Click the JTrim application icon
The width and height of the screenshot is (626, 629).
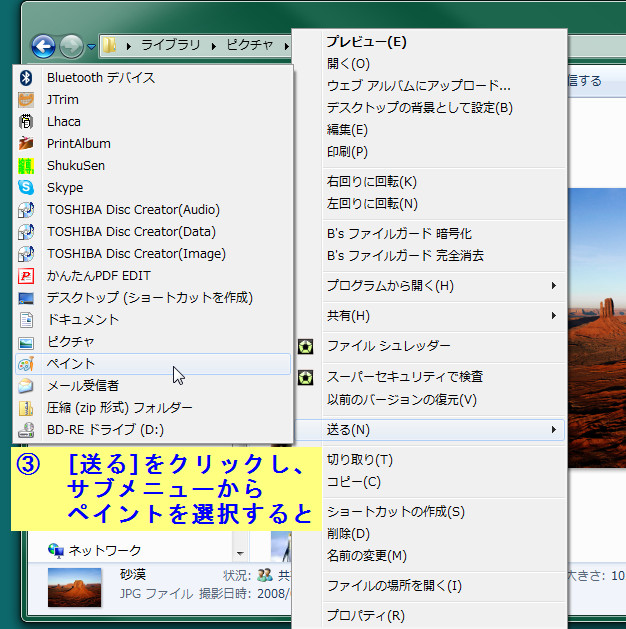27,100
